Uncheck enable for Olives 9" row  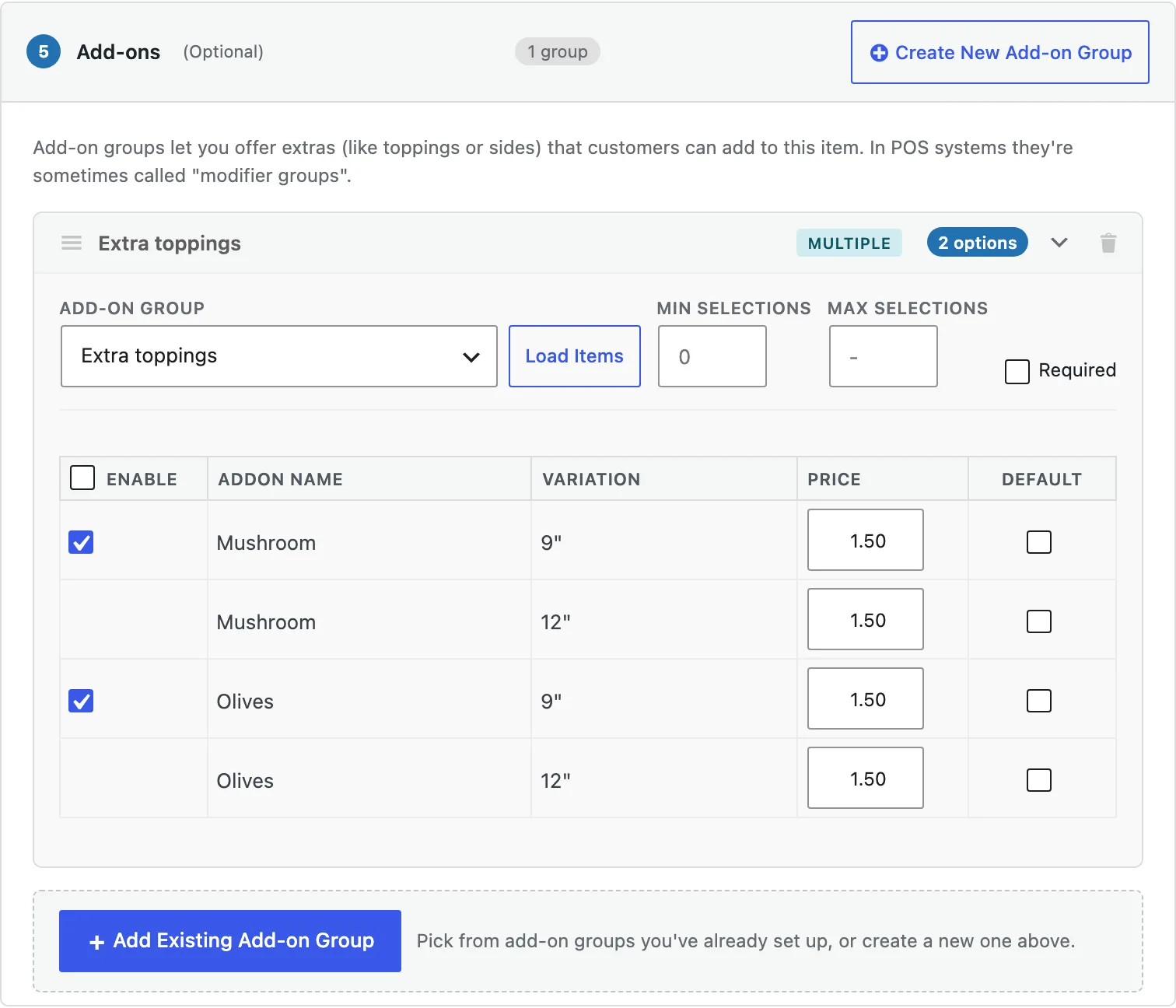click(81, 701)
